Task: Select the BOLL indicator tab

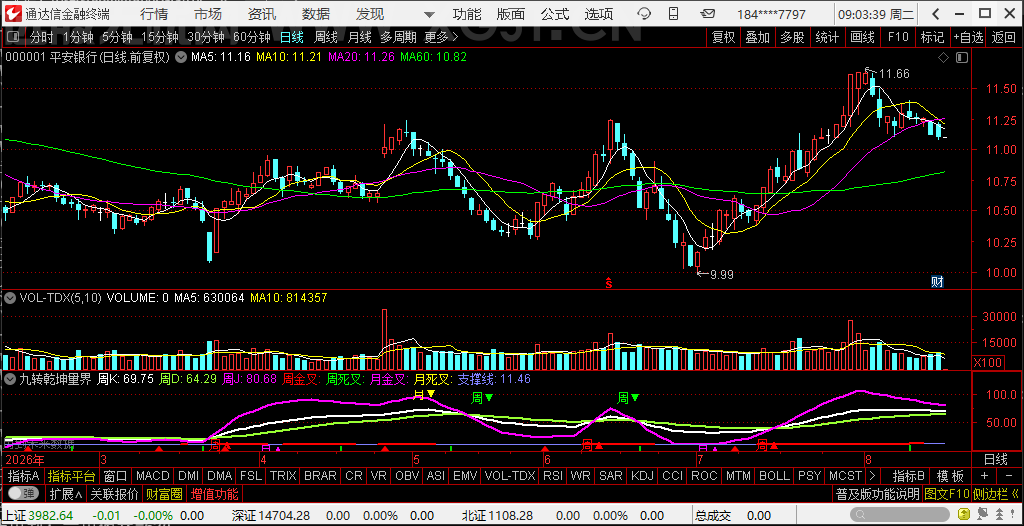Action: [774, 476]
